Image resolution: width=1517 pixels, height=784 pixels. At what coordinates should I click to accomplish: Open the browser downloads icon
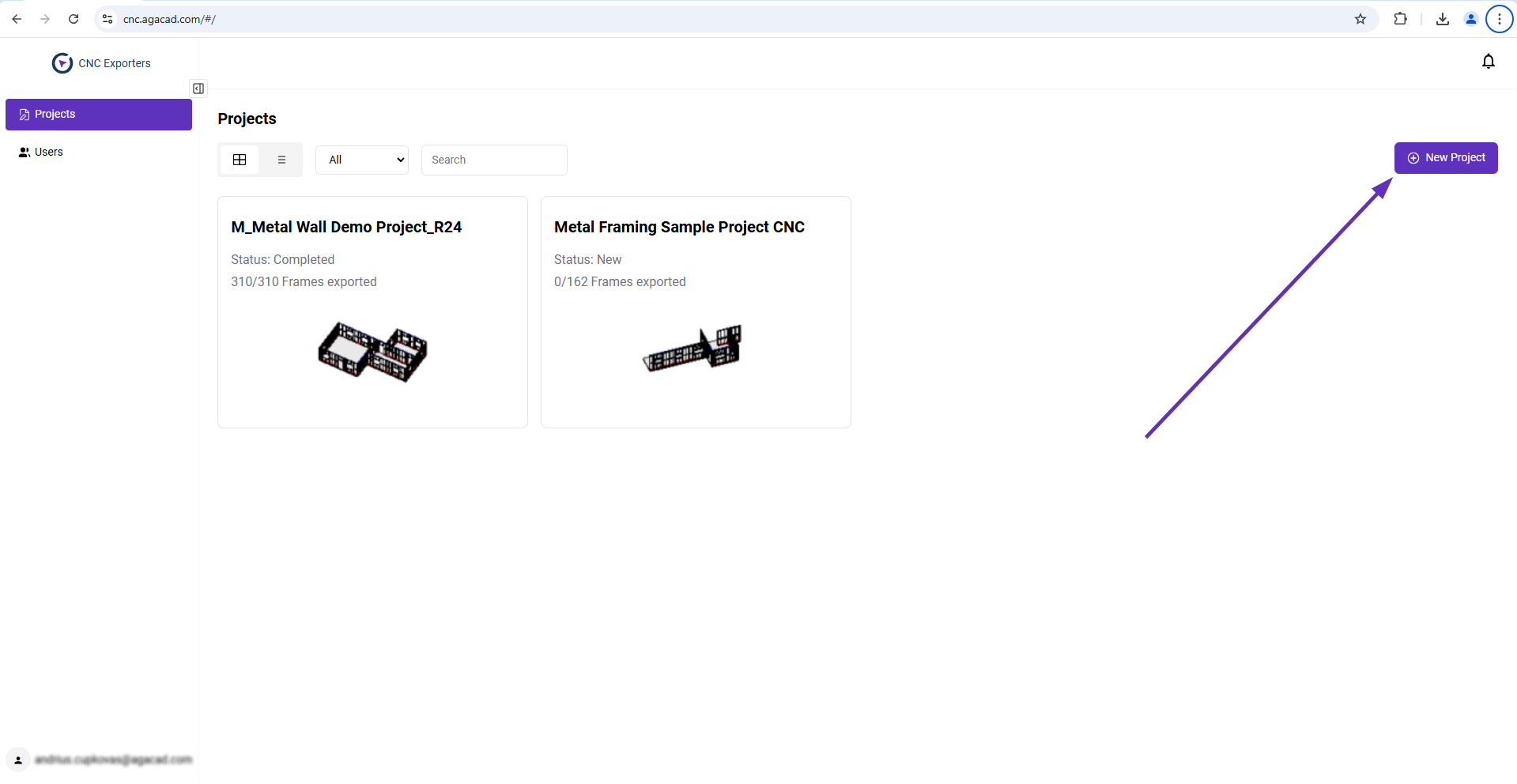click(1442, 19)
